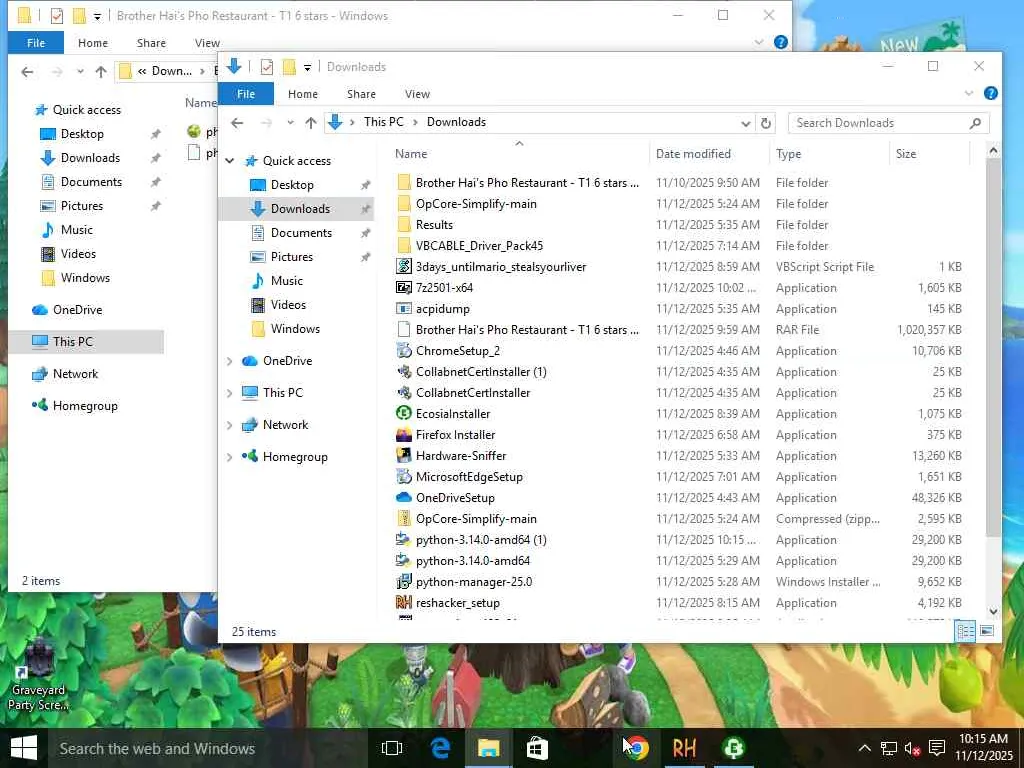Select the ChromeSetup_2 installer icon
This screenshot has height=768, width=1024.
404,351
